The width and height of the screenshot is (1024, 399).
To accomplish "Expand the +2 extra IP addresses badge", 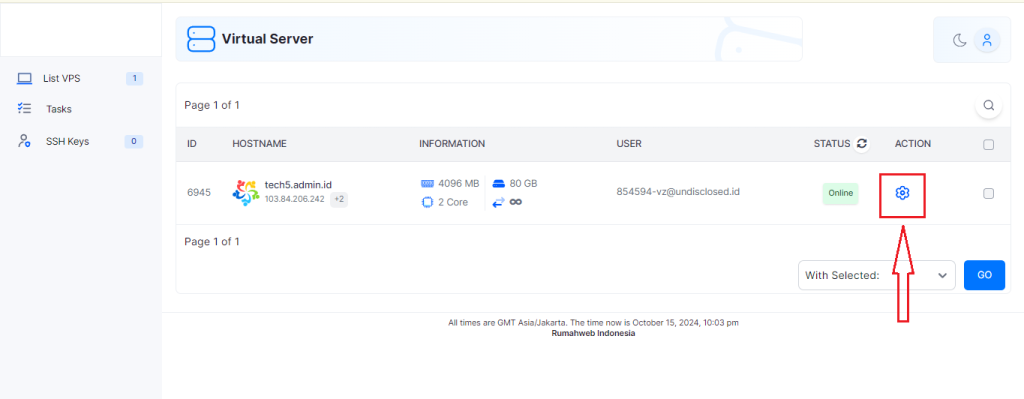I will [339, 199].
